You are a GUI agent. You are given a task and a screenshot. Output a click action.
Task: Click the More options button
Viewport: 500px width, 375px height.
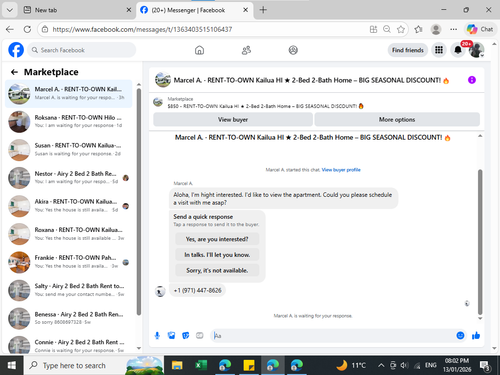pyautogui.click(x=397, y=119)
